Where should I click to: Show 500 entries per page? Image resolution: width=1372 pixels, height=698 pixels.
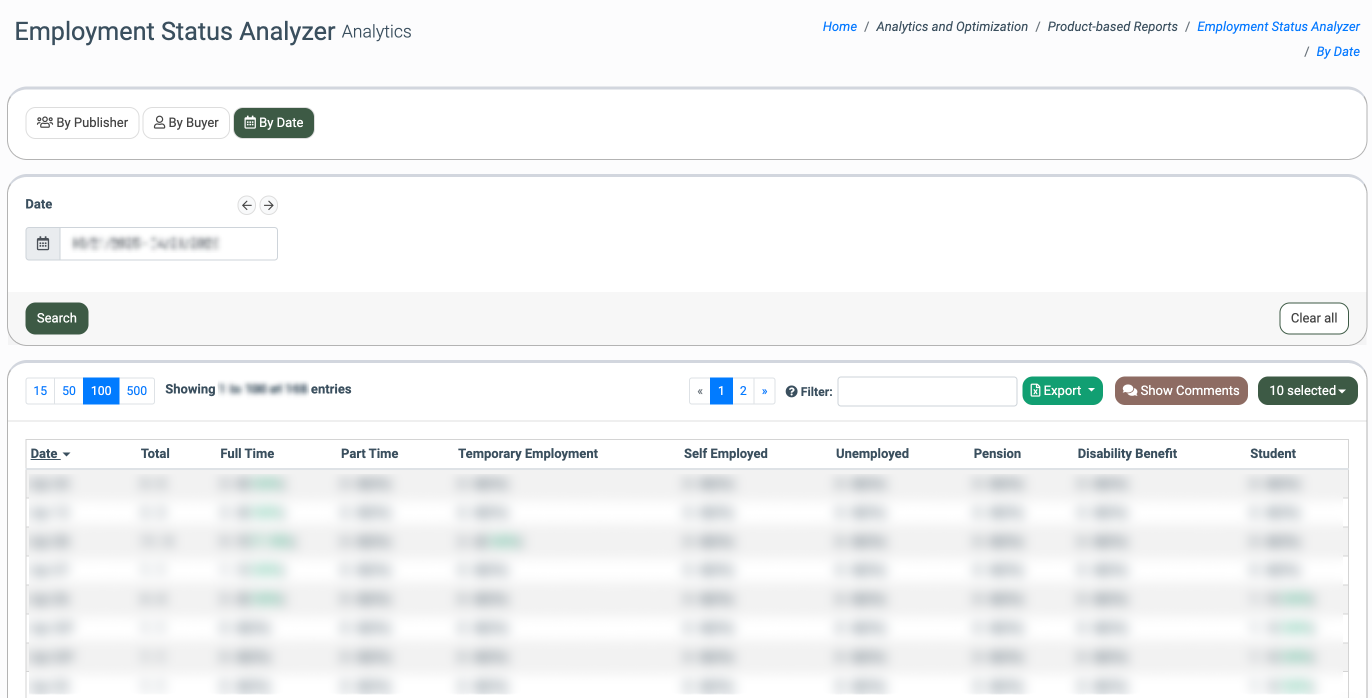137,391
